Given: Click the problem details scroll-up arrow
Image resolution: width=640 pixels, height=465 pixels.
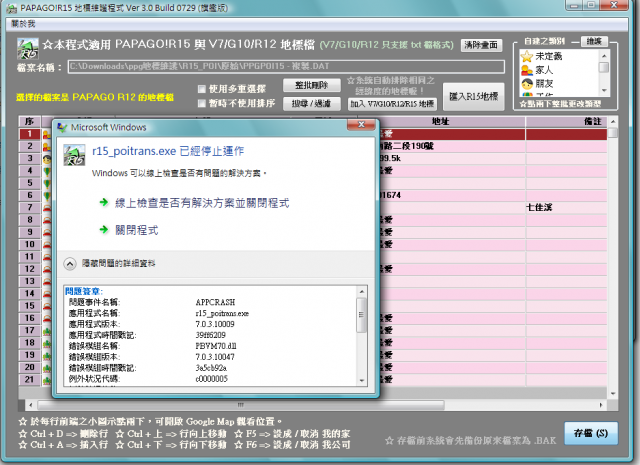Looking at the screenshot, I should click(x=362, y=292).
